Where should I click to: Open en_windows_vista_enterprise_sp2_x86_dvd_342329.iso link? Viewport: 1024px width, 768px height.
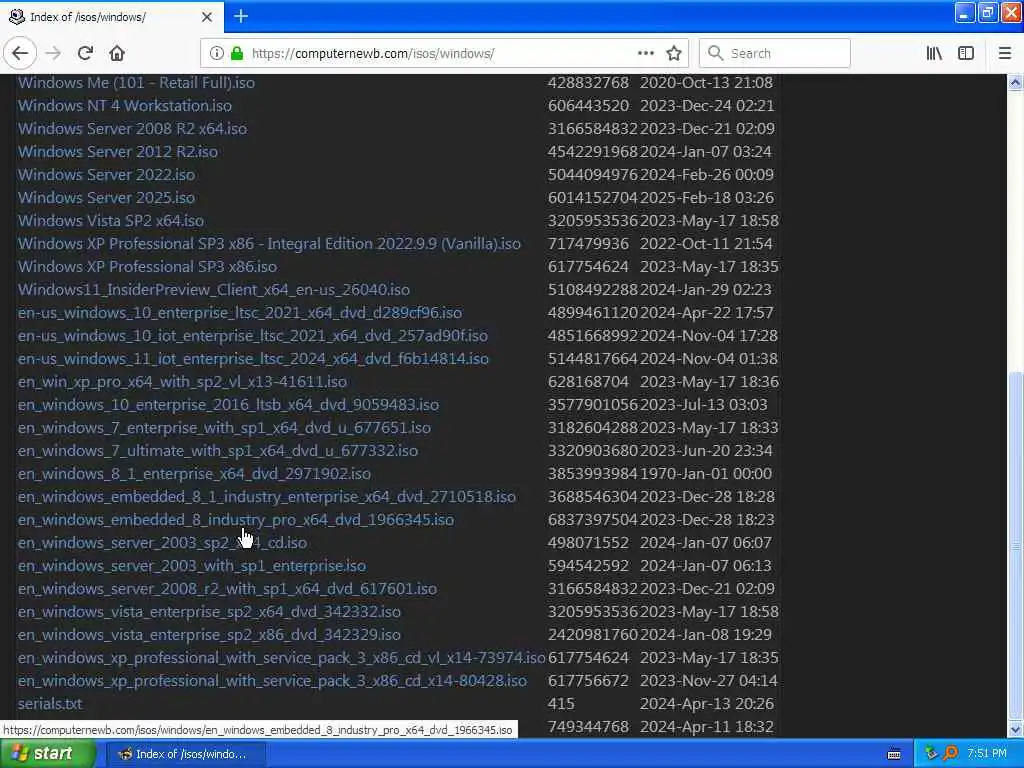click(x=209, y=635)
